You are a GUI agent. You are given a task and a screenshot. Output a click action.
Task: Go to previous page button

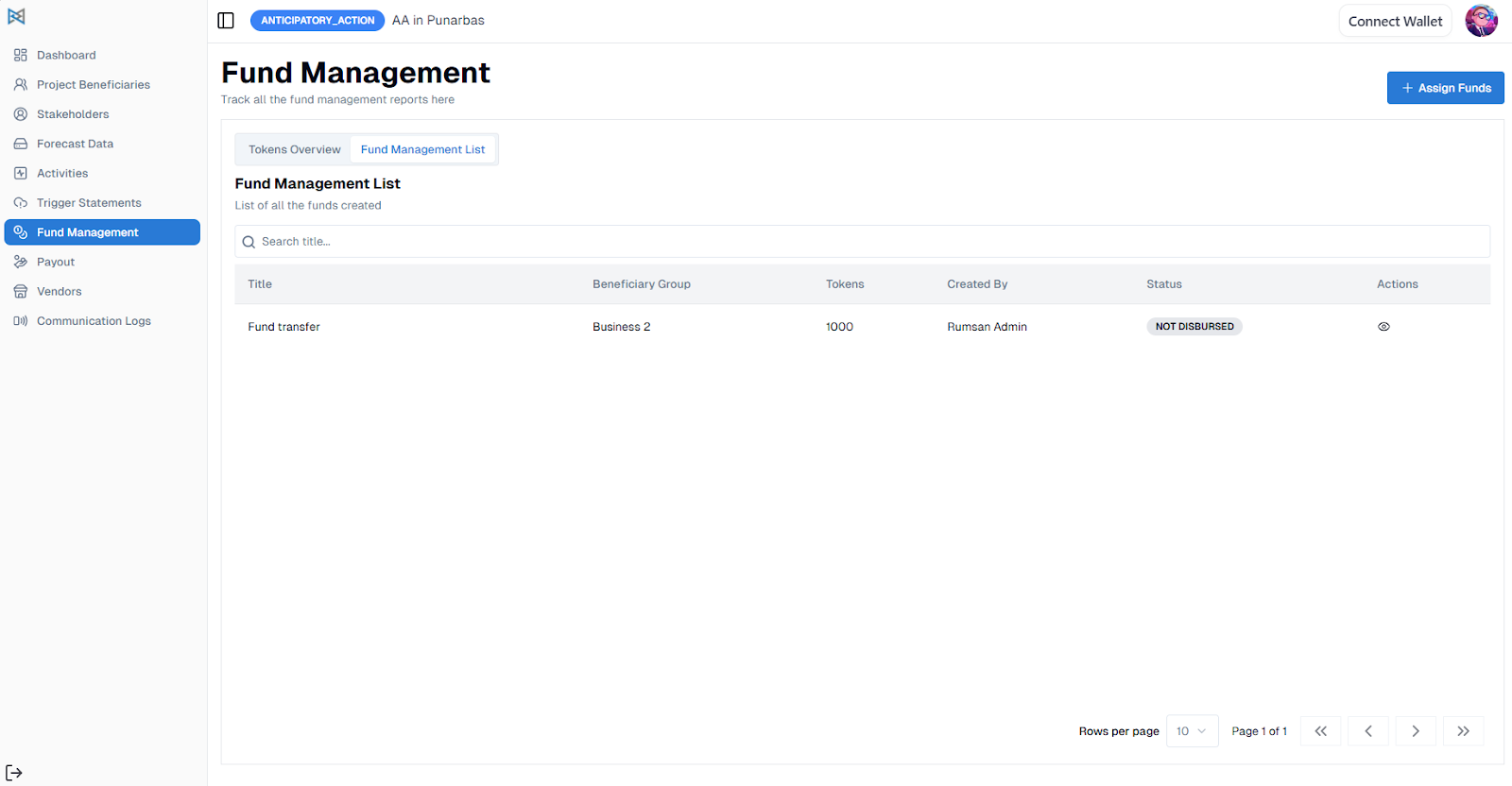[x=1368, y=731]
